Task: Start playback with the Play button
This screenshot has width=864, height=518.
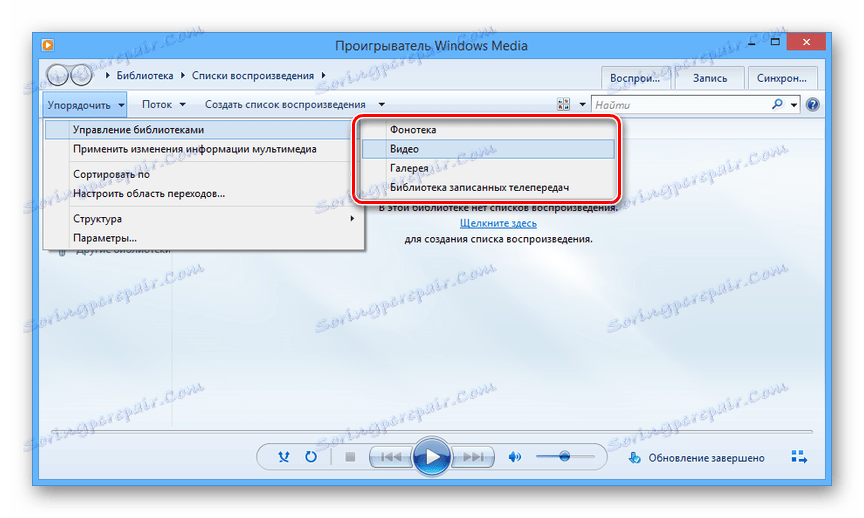Action: (431, 456)
